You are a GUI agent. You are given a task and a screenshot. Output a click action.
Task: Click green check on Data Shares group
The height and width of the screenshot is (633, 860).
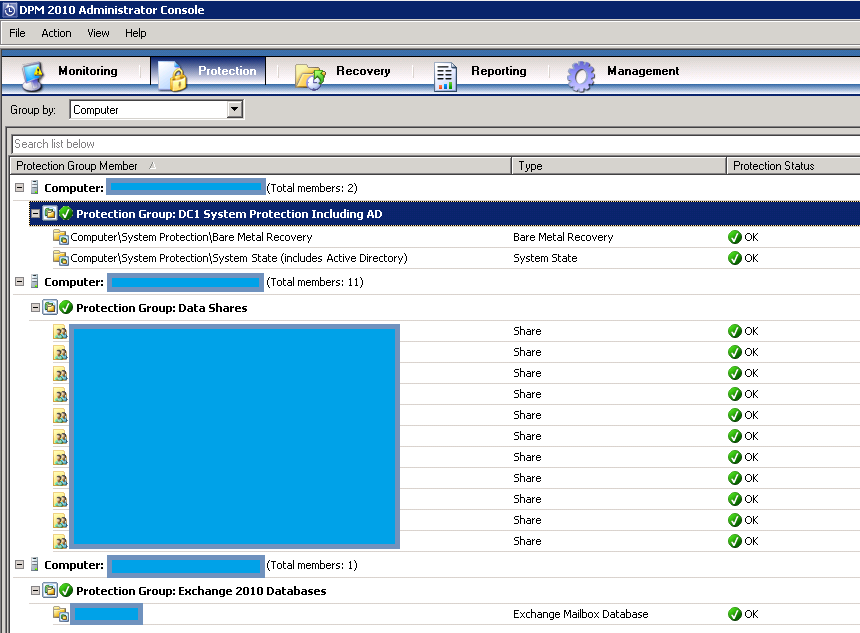66,308
